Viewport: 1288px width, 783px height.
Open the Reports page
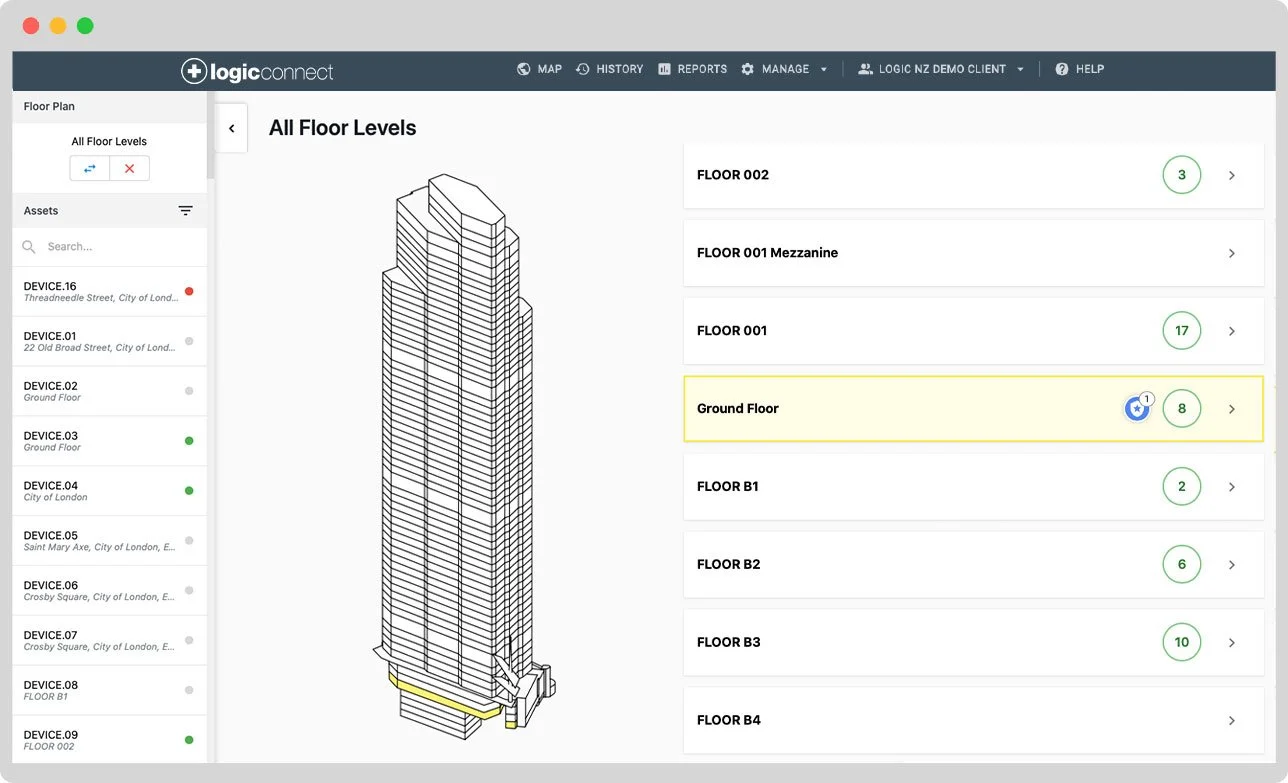tap(692, 69)
